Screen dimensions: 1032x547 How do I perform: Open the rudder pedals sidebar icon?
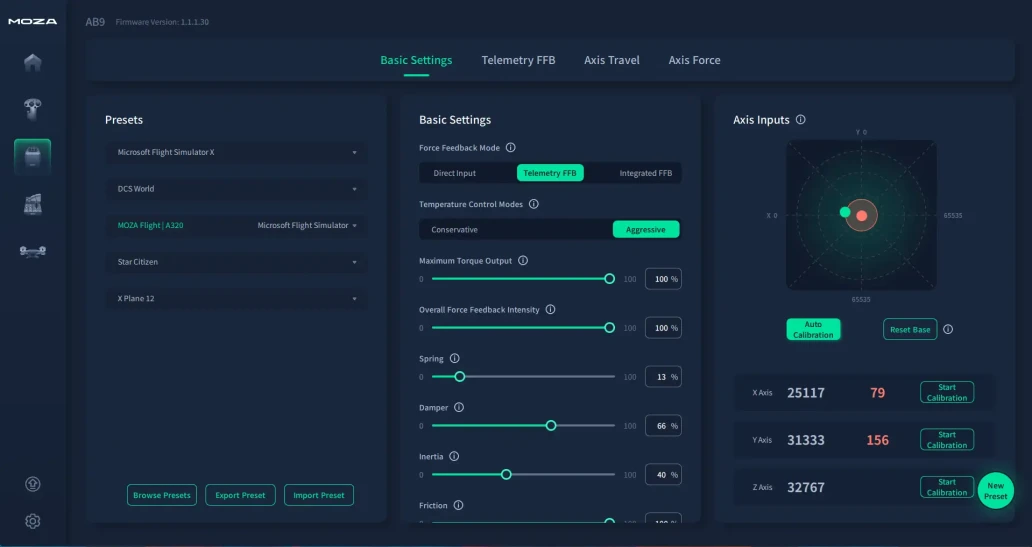tap(32, 251)
